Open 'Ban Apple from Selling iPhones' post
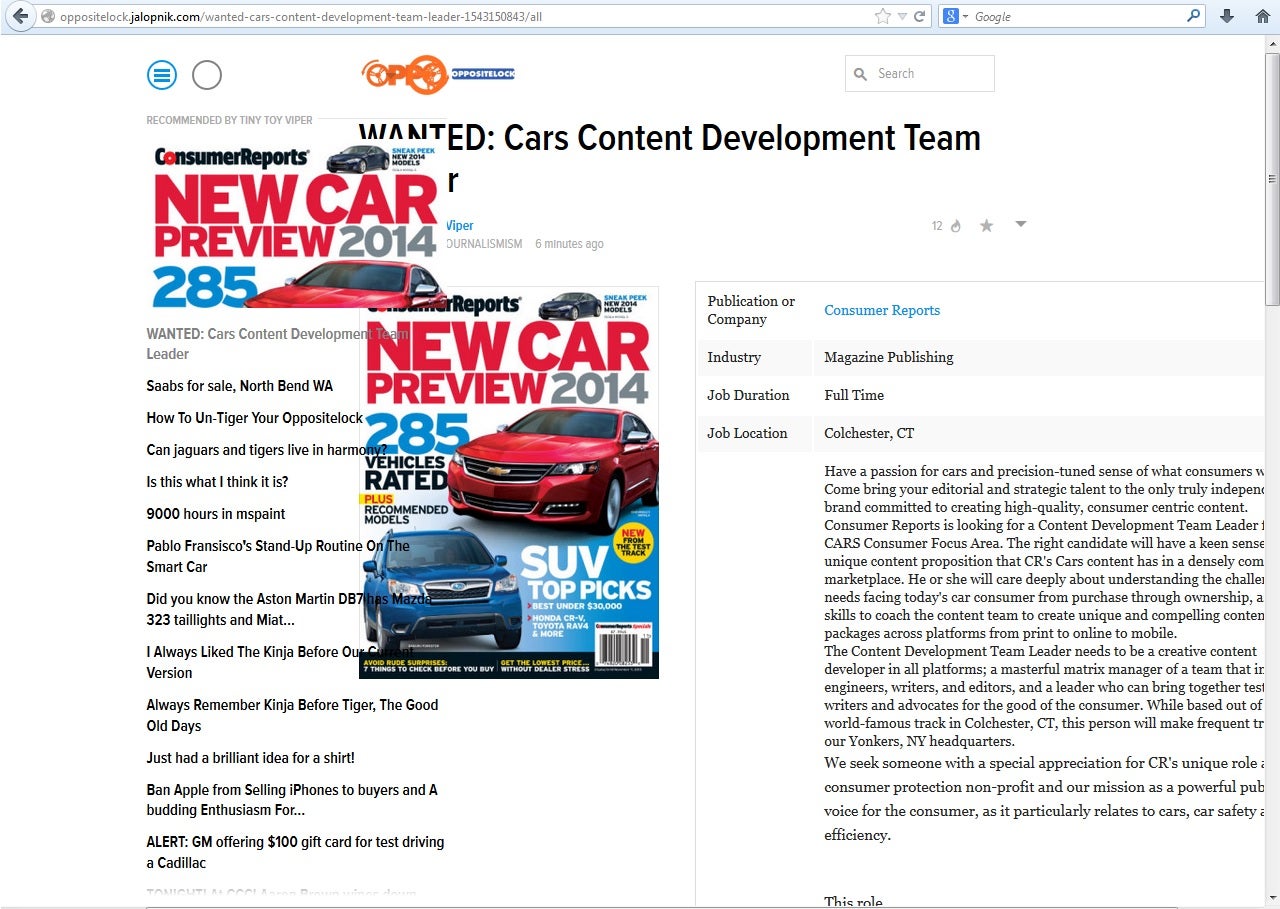This screenshot has width=1280, height=909. [x=292, y=800]
